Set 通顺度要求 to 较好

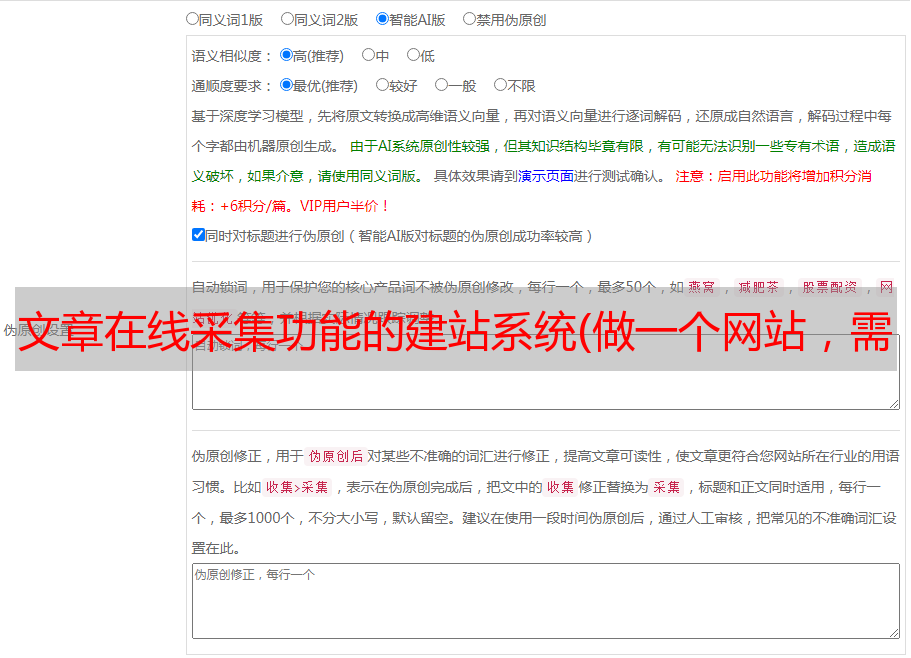click(382, 85)
